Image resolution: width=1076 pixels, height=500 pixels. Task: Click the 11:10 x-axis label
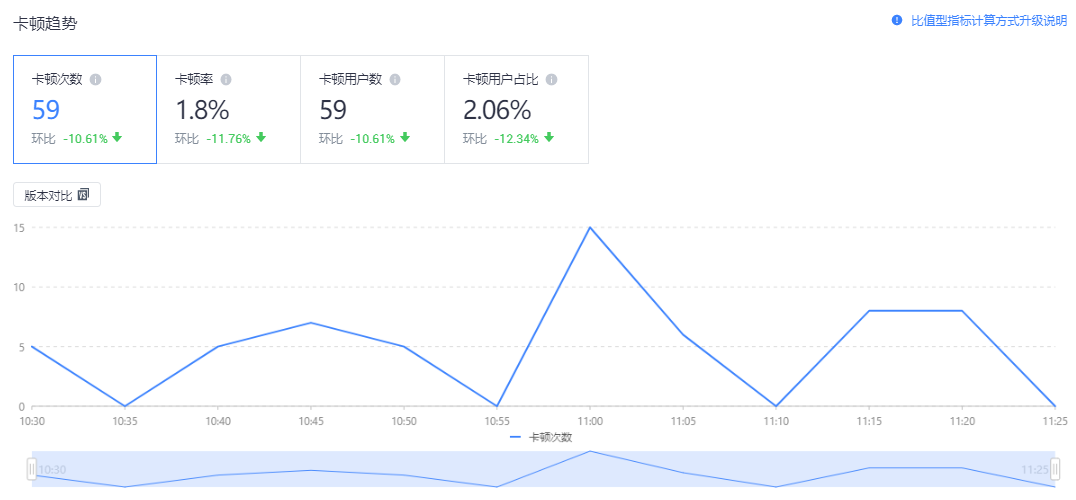coord(775,420)
